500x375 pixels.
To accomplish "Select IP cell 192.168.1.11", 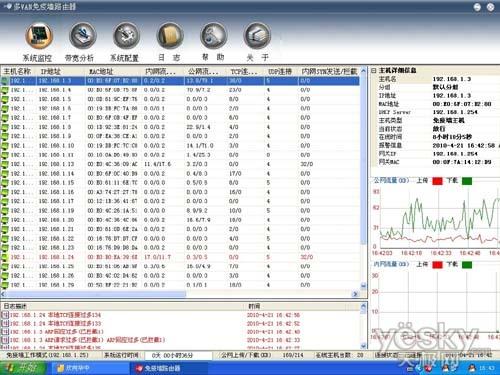I will (x=56, y=155).
